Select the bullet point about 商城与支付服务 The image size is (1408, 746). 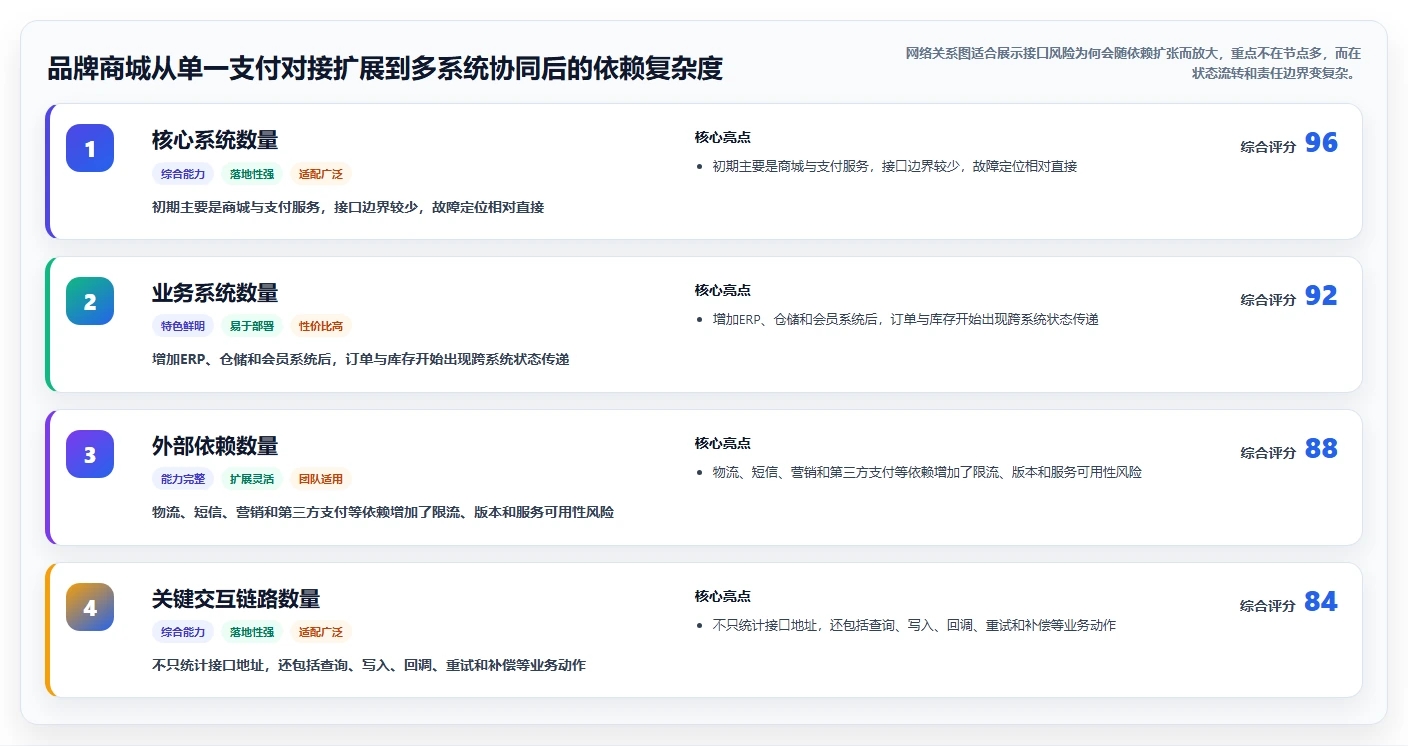pyautogui.click(x=895, y=166)
